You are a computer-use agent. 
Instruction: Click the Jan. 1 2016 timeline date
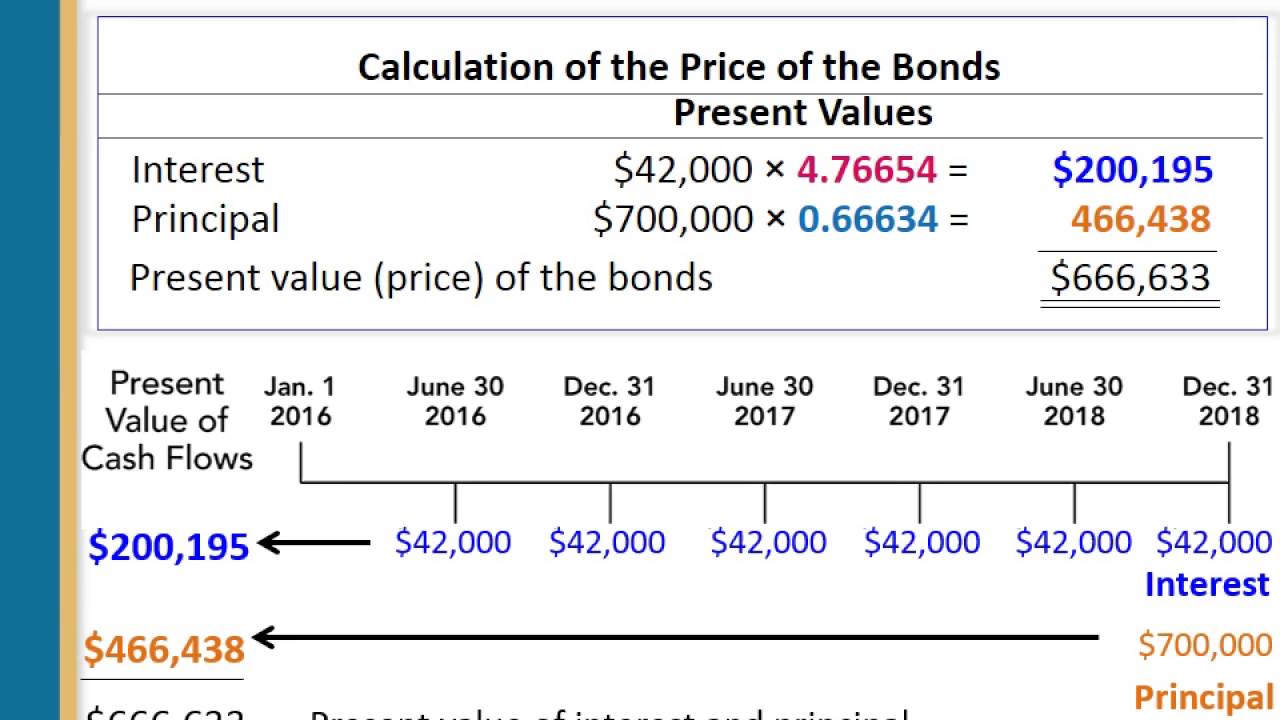(300, 401)
